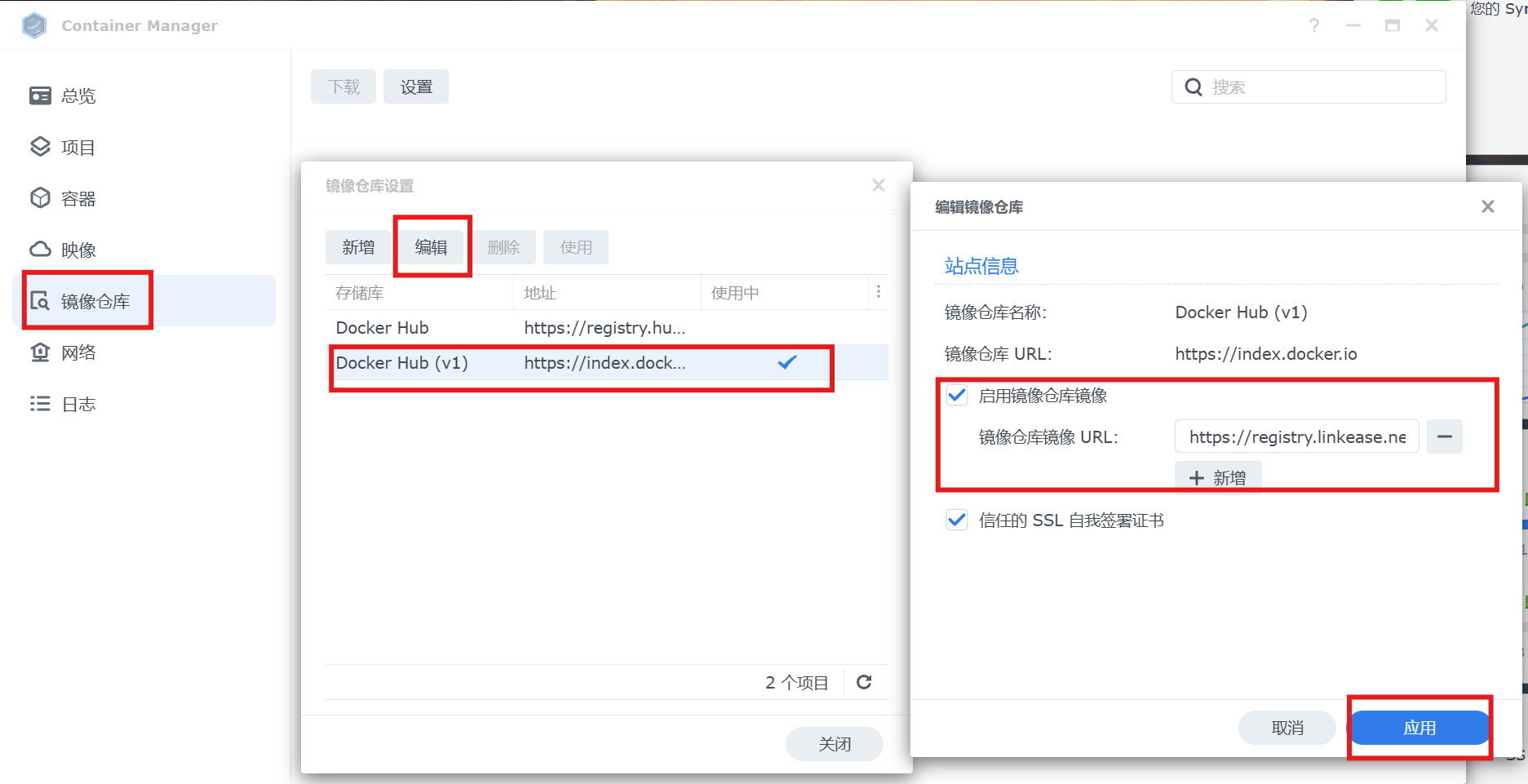
Task: Open the 日志 log list icon
Action: tap(40, 404)
